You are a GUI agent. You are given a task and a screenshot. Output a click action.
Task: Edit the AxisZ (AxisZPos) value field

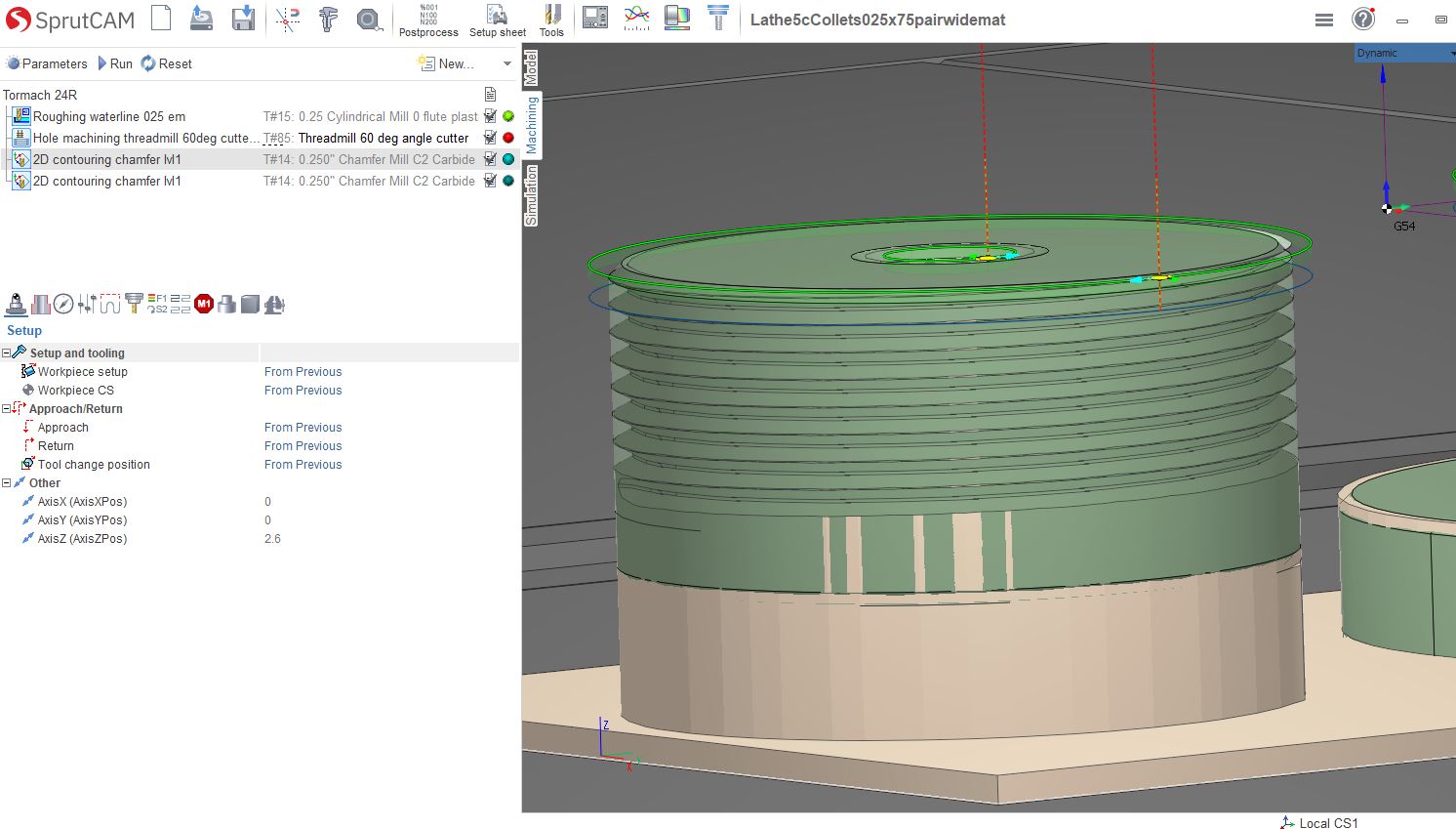[x=389, y=538]
